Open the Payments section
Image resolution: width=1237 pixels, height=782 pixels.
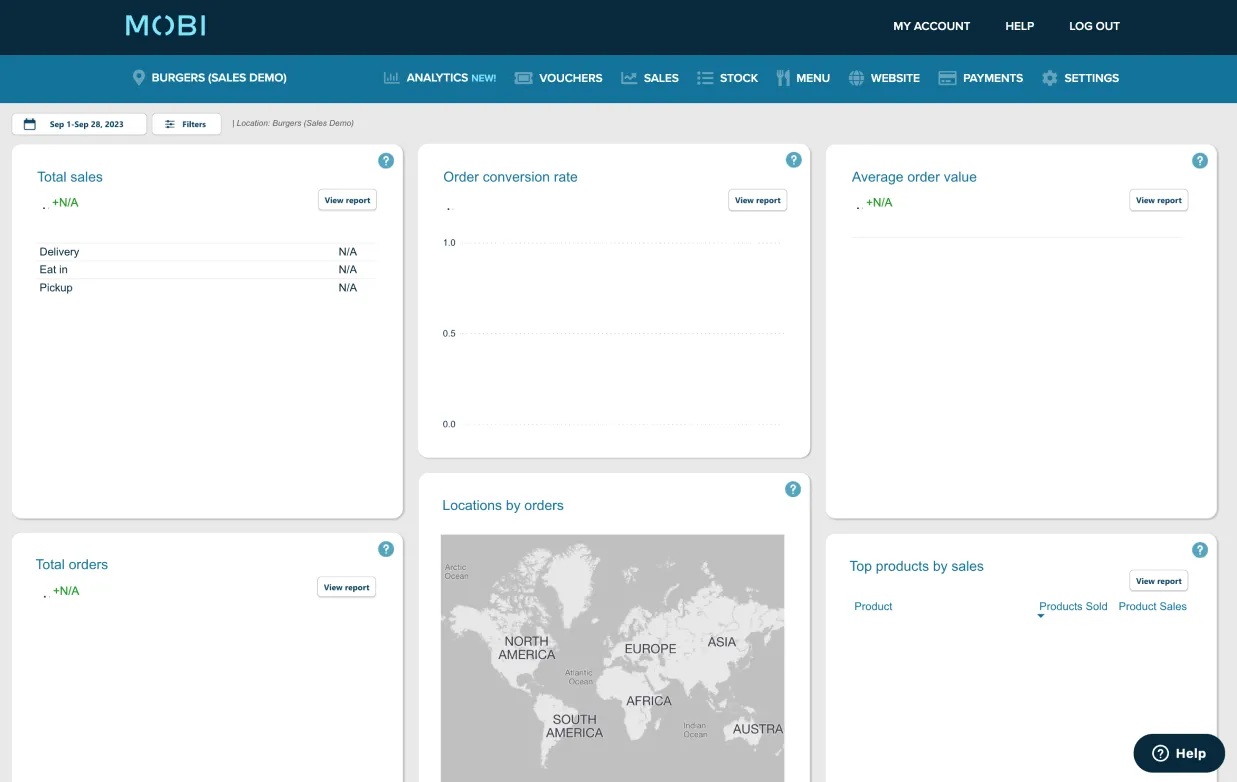(980, 78)
